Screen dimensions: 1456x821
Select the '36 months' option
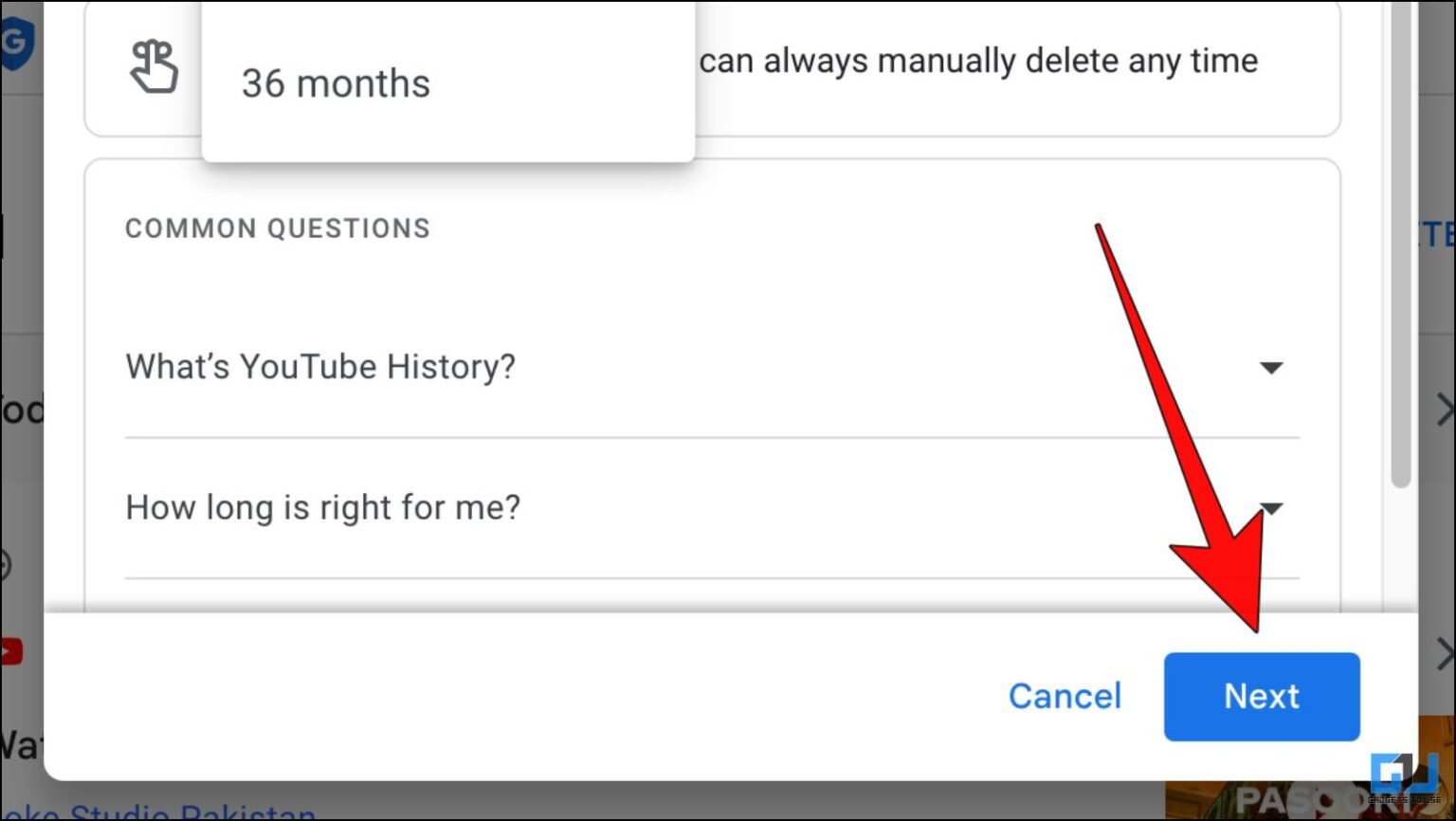point(334,83)
